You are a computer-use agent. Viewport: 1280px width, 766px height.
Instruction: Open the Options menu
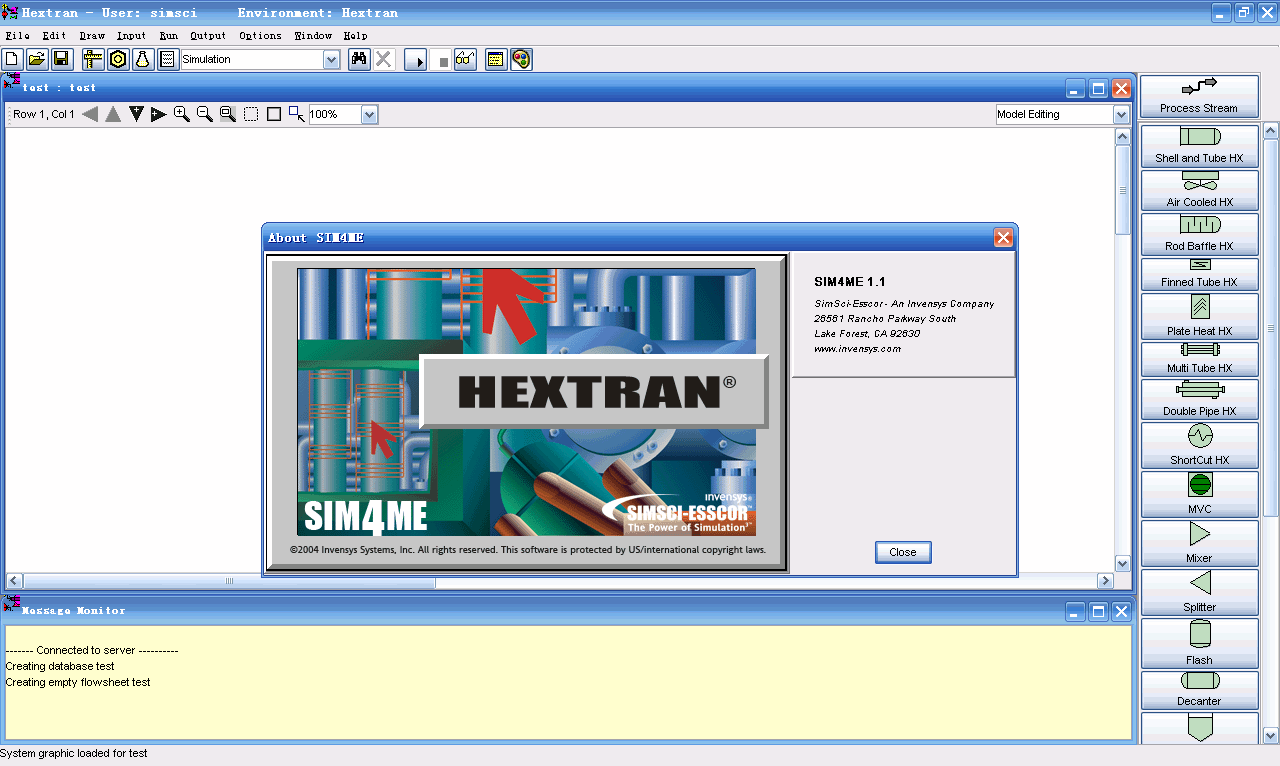click(260, 36)
